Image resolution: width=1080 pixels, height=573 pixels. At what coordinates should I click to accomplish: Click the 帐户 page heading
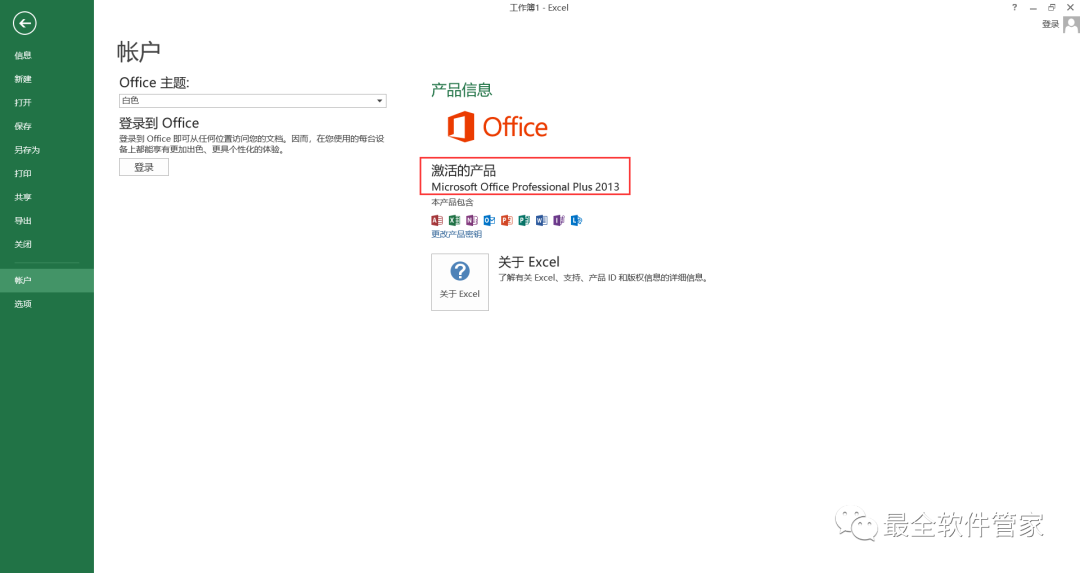(138, 51)
